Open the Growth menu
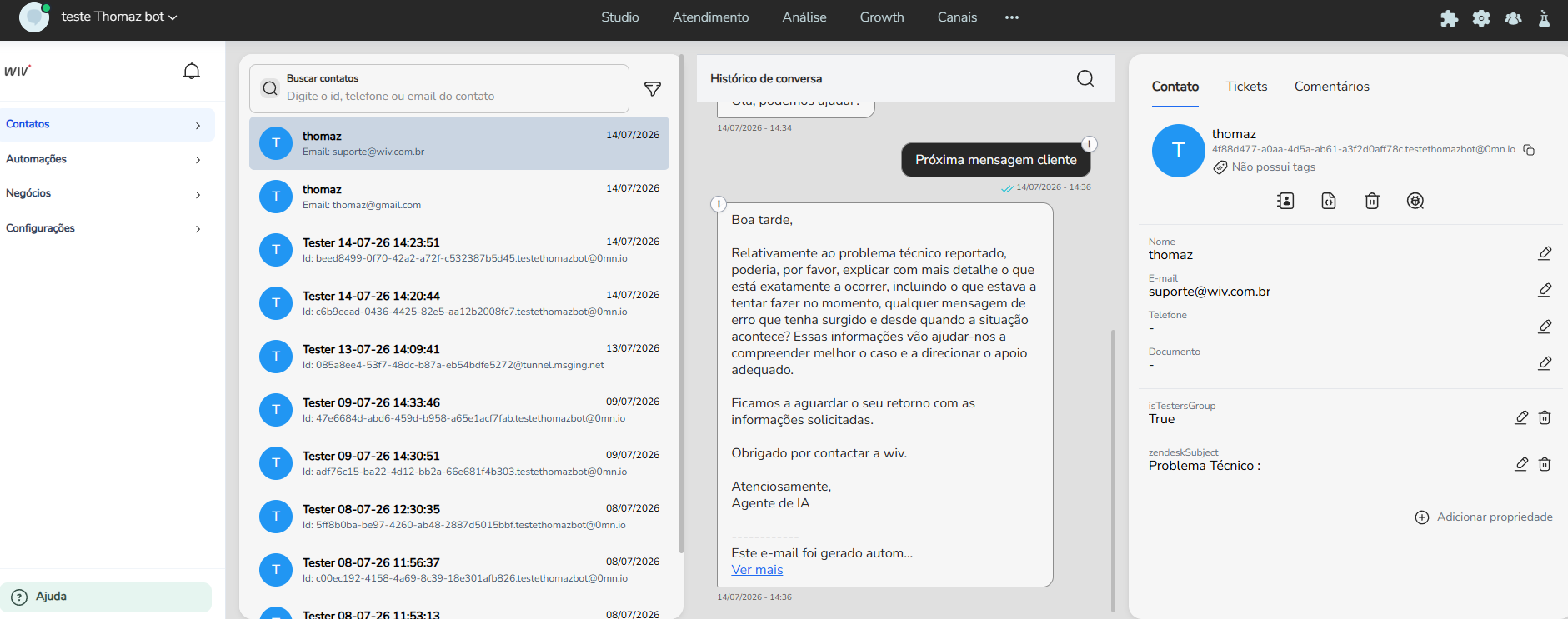This screenshot has width=1568, height=619. (882, 17)
